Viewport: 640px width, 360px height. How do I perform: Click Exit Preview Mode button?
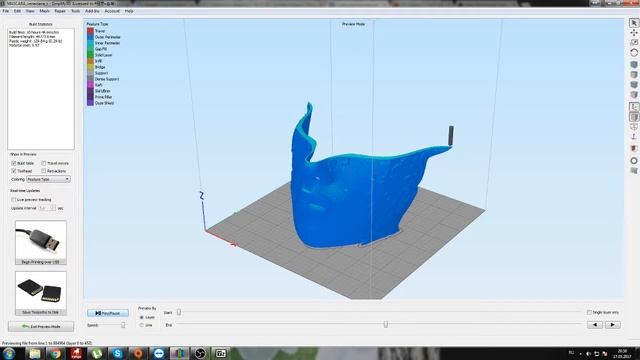(x=41, y=326)
